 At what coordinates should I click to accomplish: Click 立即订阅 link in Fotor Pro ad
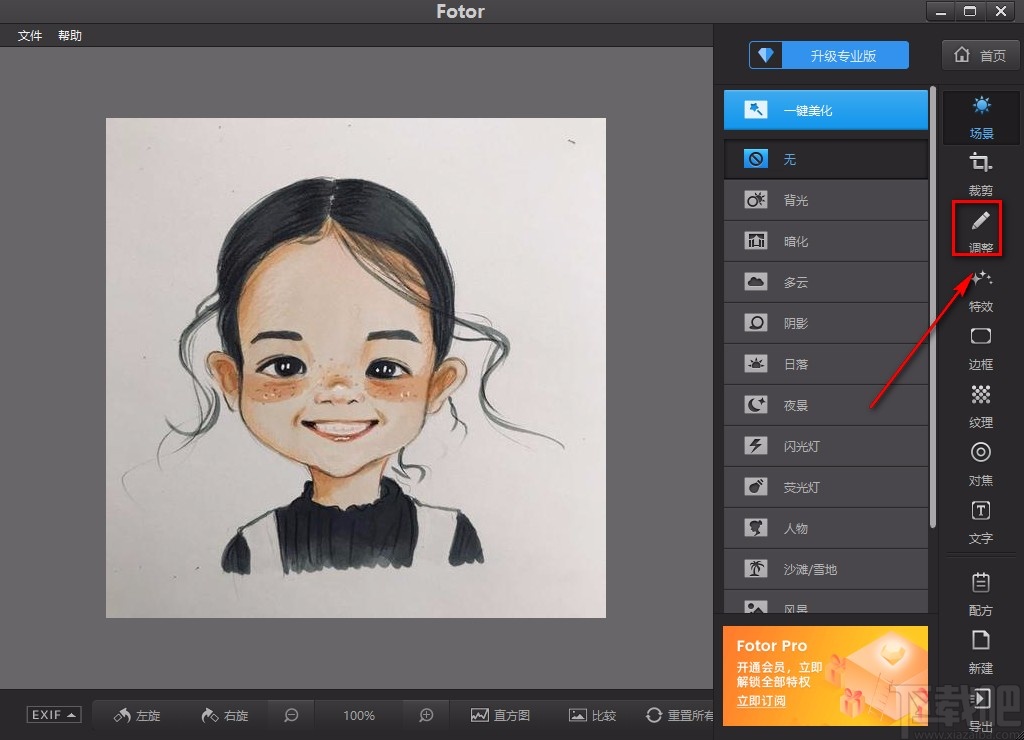tap(761, 701)
